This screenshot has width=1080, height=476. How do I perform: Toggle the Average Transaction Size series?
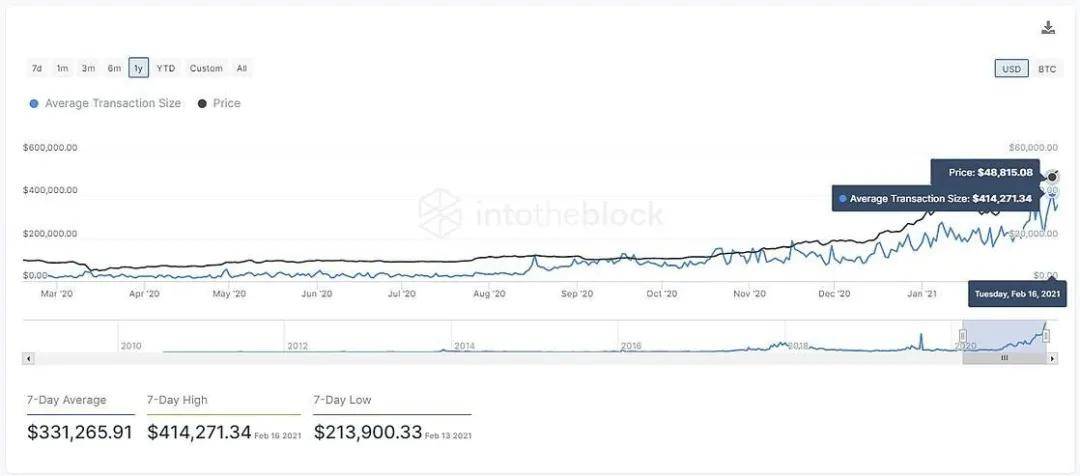coord(106,103)
